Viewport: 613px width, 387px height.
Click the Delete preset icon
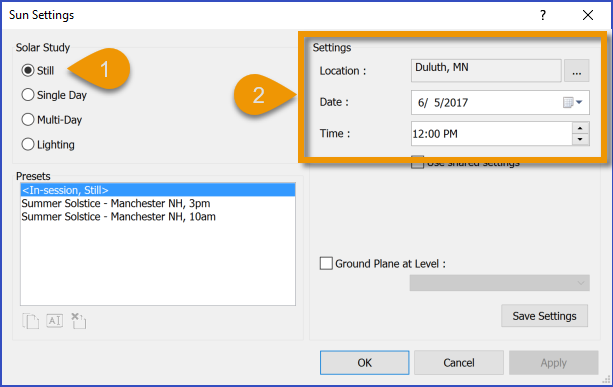79,321
